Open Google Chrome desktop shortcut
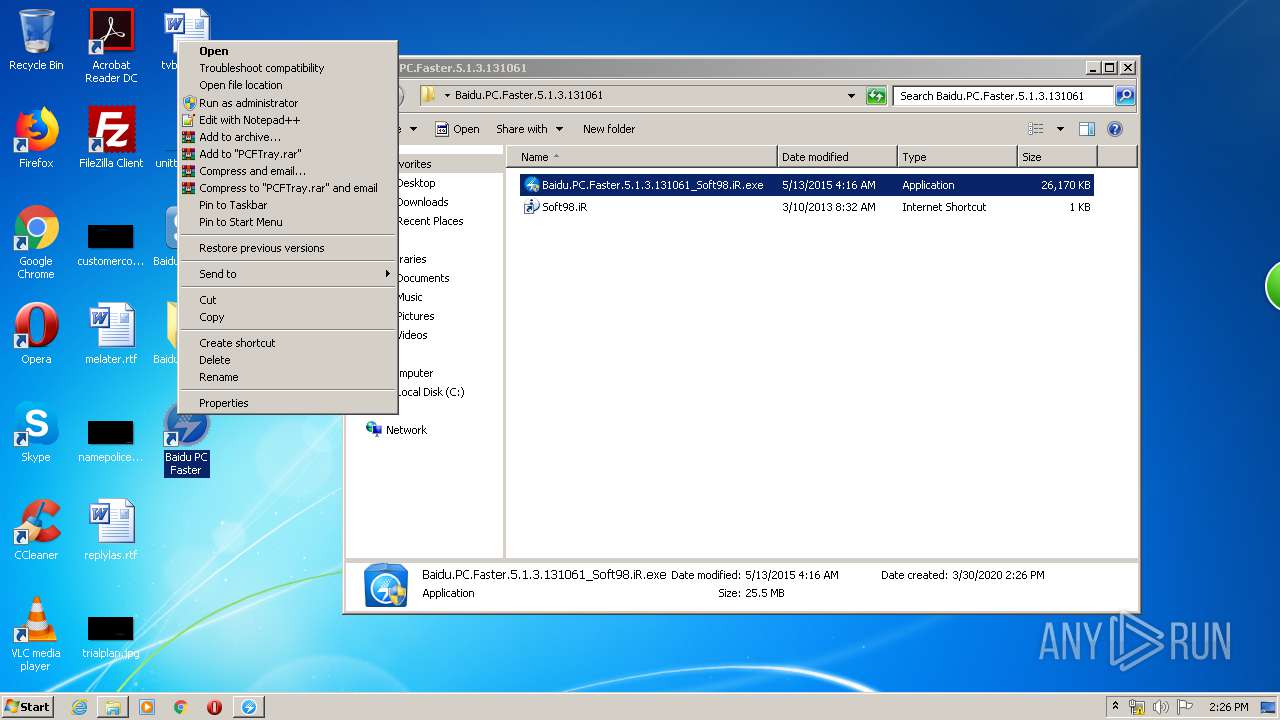 click(x=36, y=243)
